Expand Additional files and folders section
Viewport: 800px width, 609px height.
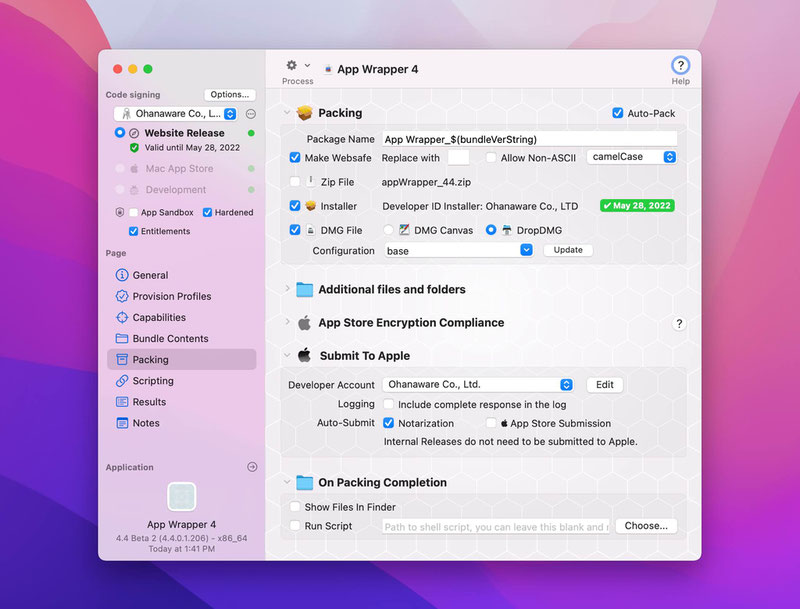point(287,289)
